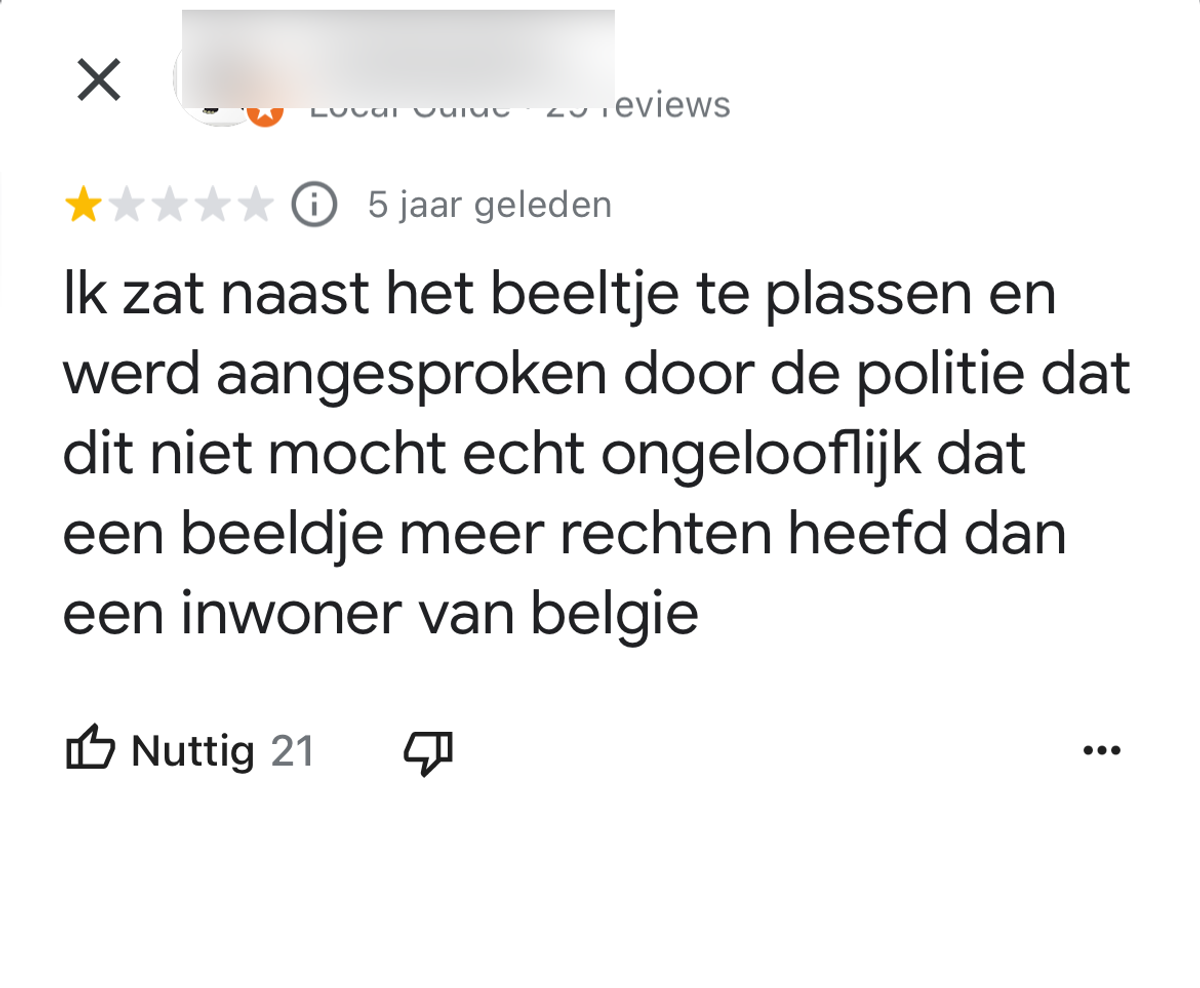Click the orange Local Guide star badge
Image resolution: width=1200 pixels, height=988 pixels.
[265, 112]
